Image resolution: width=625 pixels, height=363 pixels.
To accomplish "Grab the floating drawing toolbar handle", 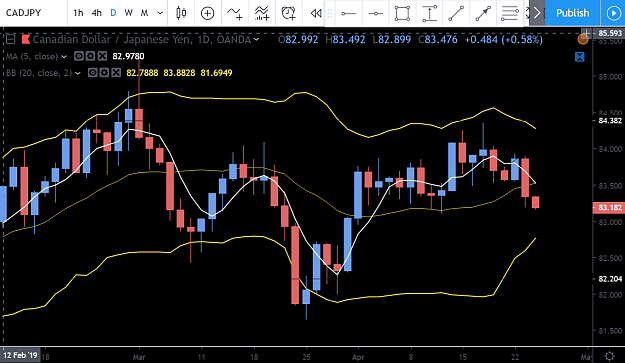I will [x=330, y=14].
